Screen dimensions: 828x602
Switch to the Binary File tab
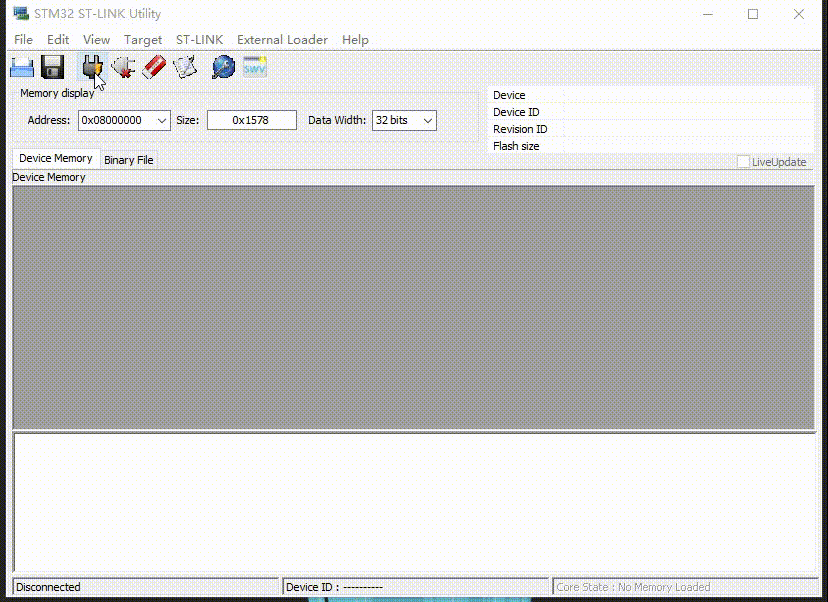click(128, 160)
